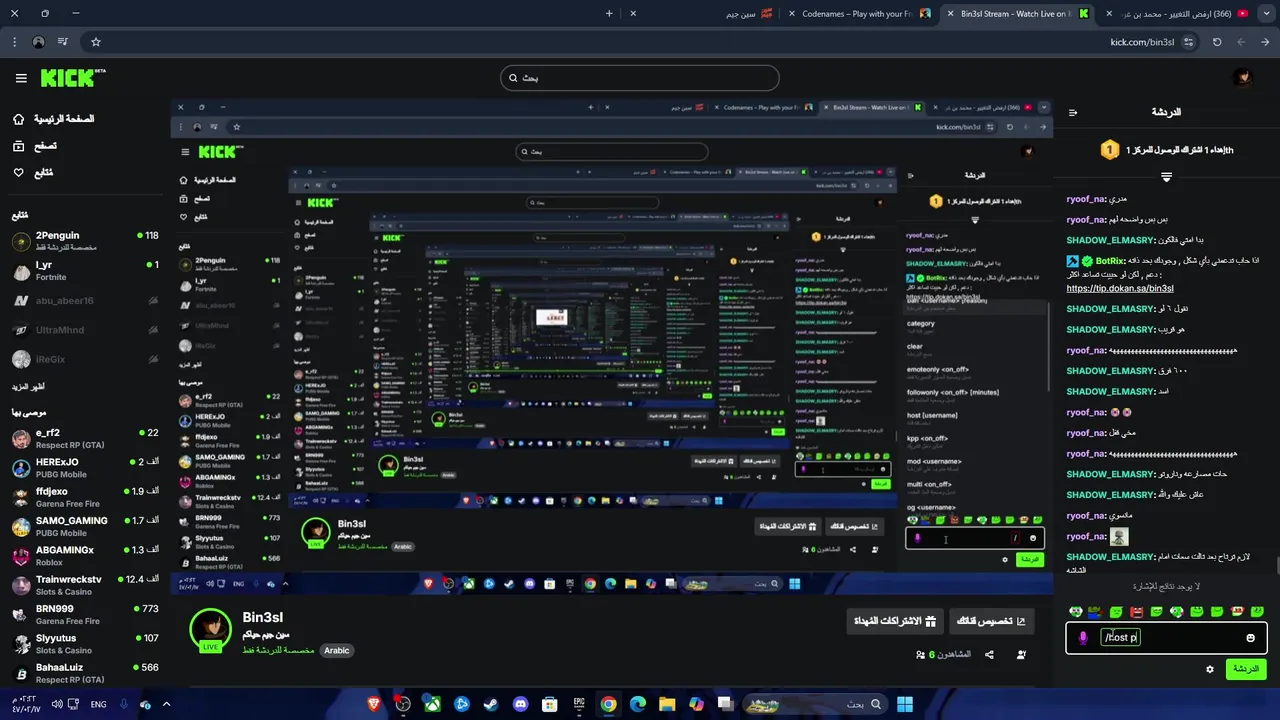Open UltraMhnd's channel in the sidebar

tap(84, 330)
